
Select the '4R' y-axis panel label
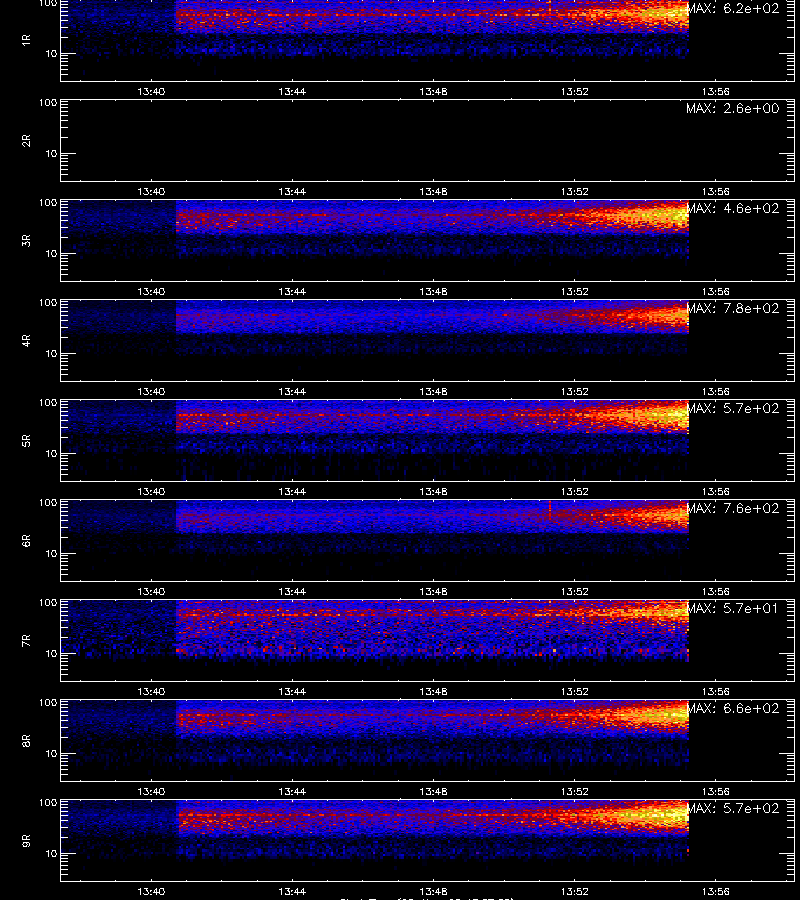[26, 340]
